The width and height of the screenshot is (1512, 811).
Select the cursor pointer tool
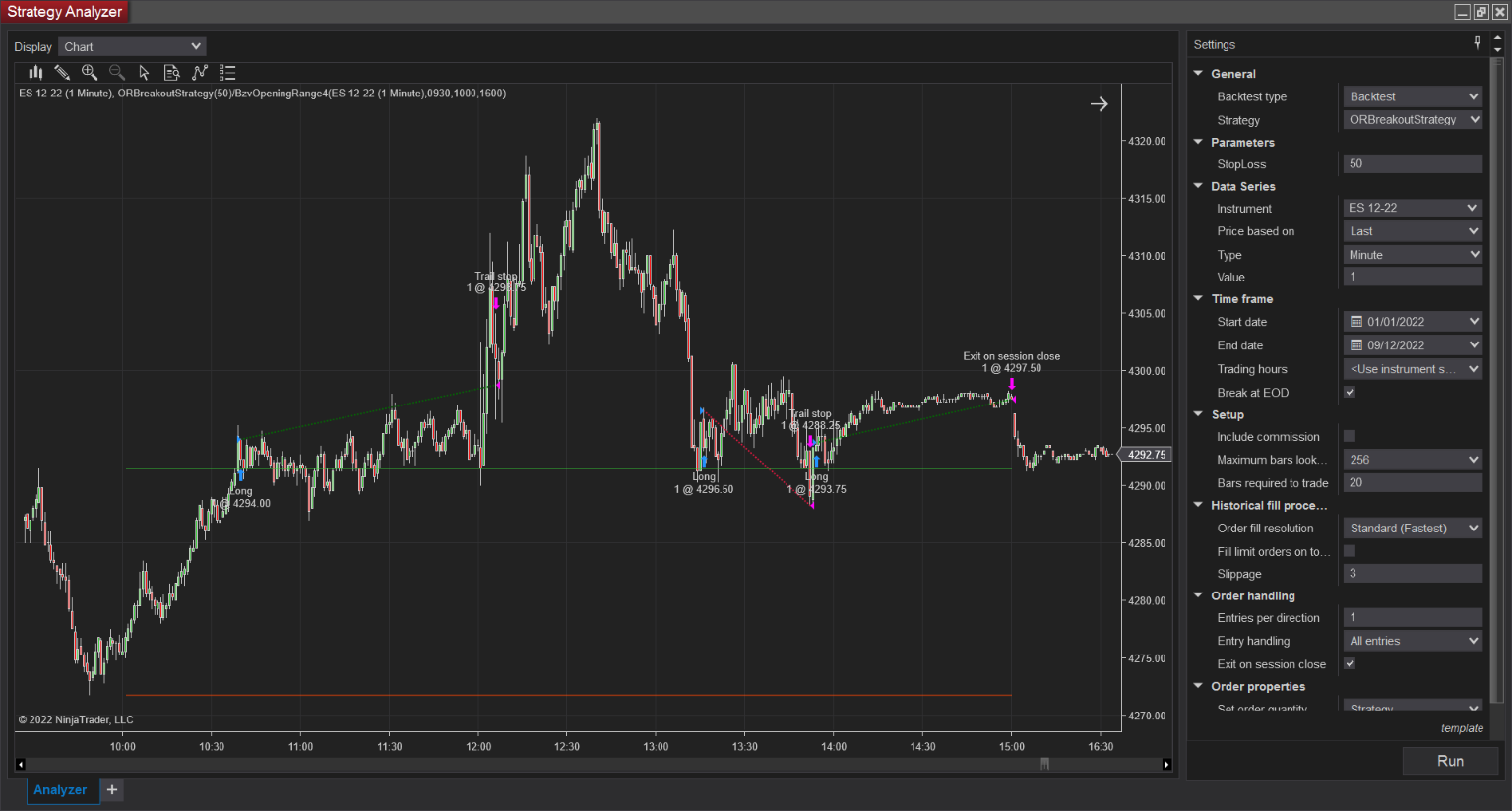pos(144,72)
